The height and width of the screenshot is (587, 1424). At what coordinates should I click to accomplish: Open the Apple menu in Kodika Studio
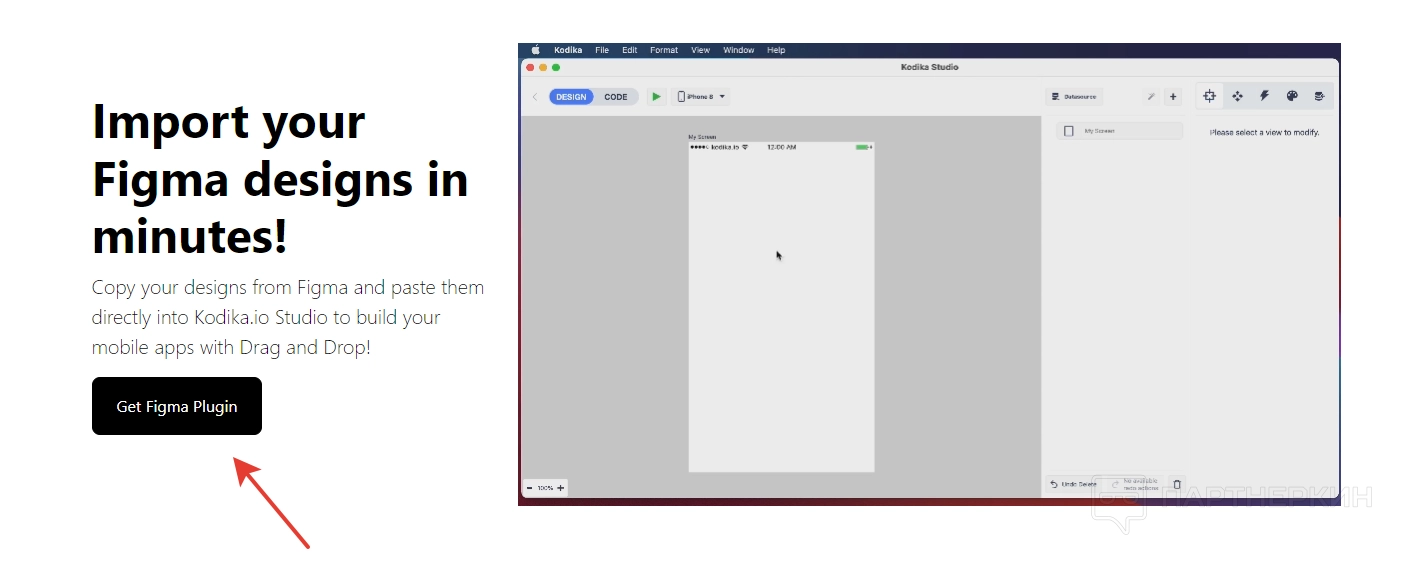click(x=535, y=50)
